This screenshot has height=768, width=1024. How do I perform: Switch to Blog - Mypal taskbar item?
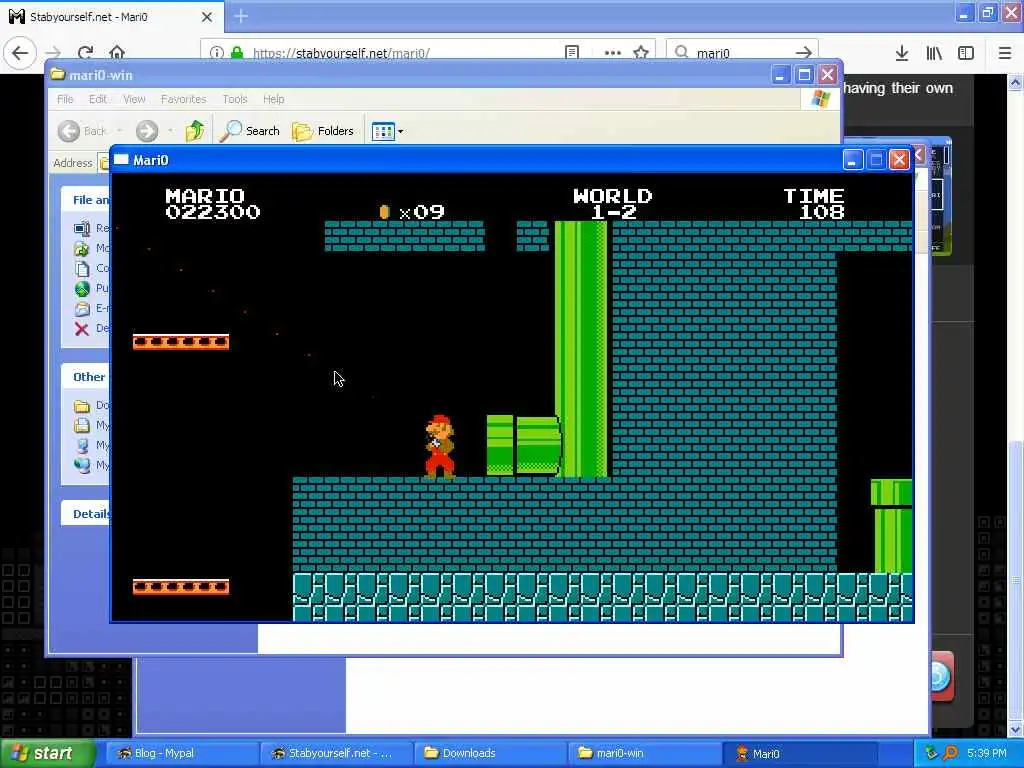tap(181, 753)
